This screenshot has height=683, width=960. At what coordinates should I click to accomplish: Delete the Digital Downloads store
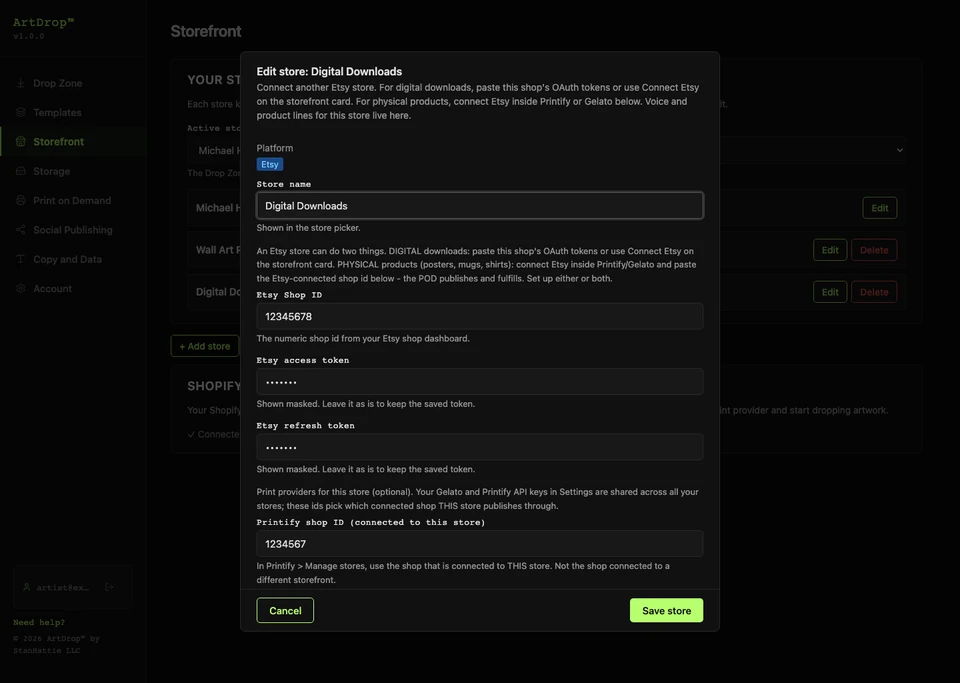(x=874, y=293)
